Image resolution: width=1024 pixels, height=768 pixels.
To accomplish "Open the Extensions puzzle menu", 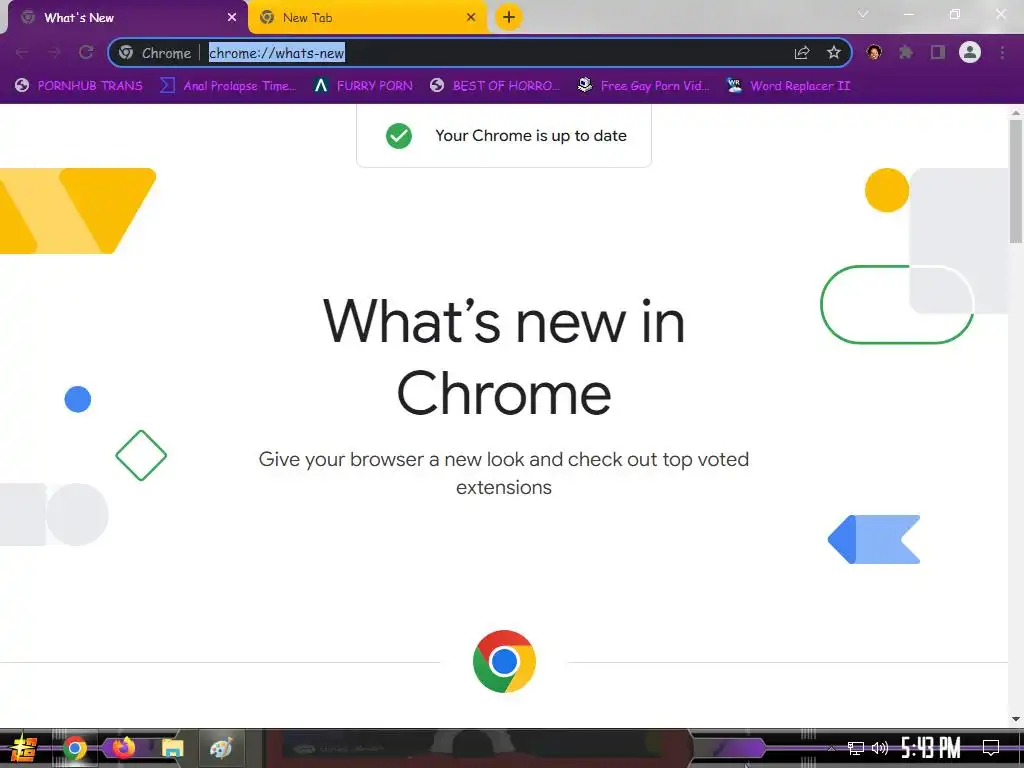I will (906, 52).
